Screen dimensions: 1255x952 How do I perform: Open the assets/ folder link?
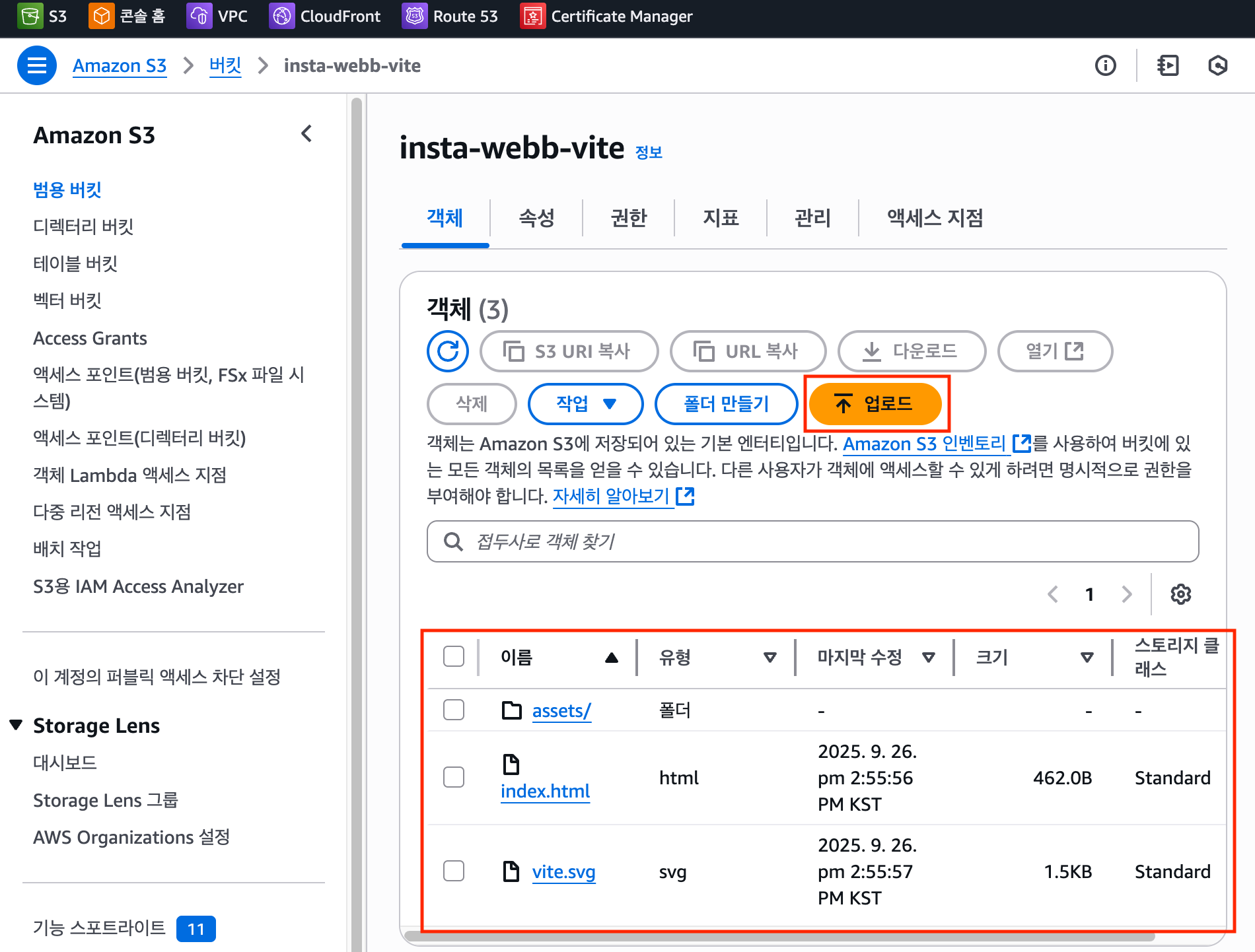561,710
